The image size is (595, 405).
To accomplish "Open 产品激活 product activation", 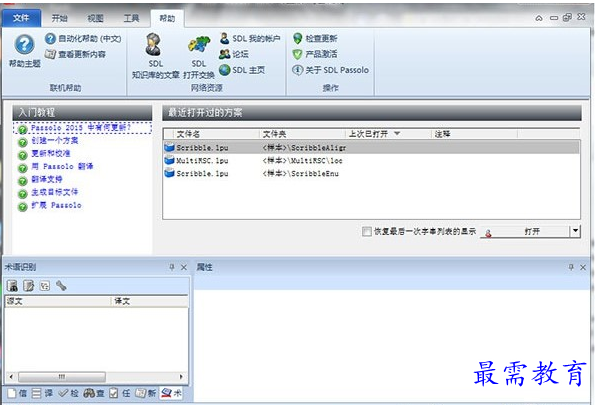I will coord(315,54).
